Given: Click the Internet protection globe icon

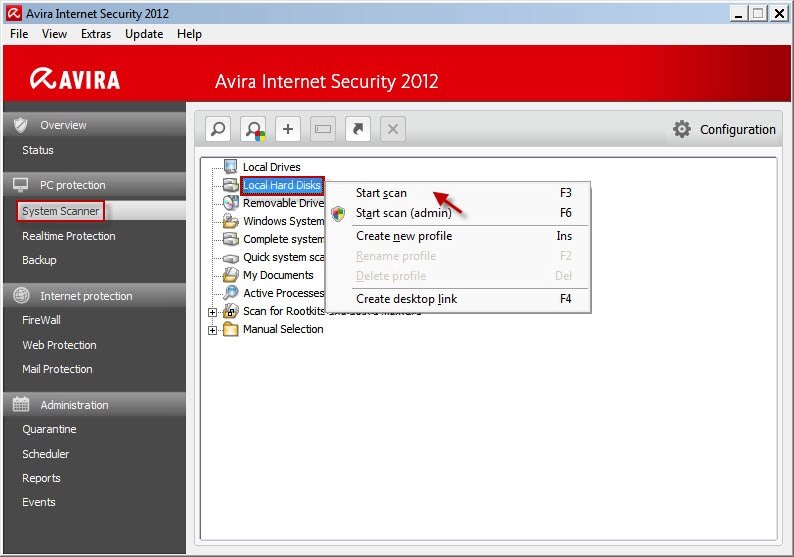Looking at the screenshot, I should pos(20,296).
